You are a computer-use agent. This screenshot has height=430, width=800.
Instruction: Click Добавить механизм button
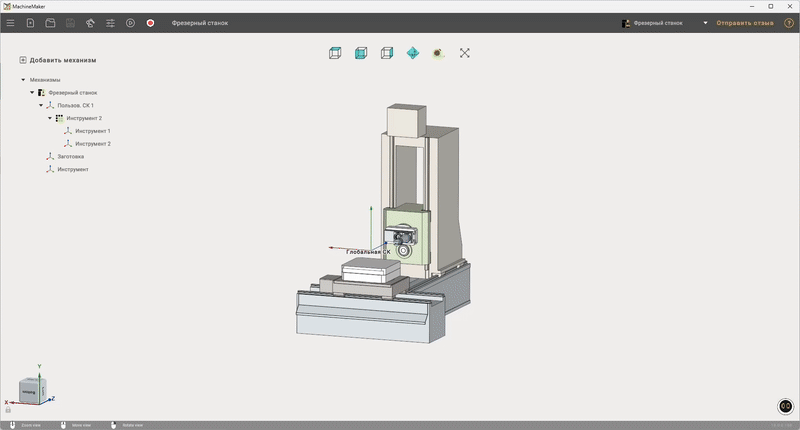(58, 60)
